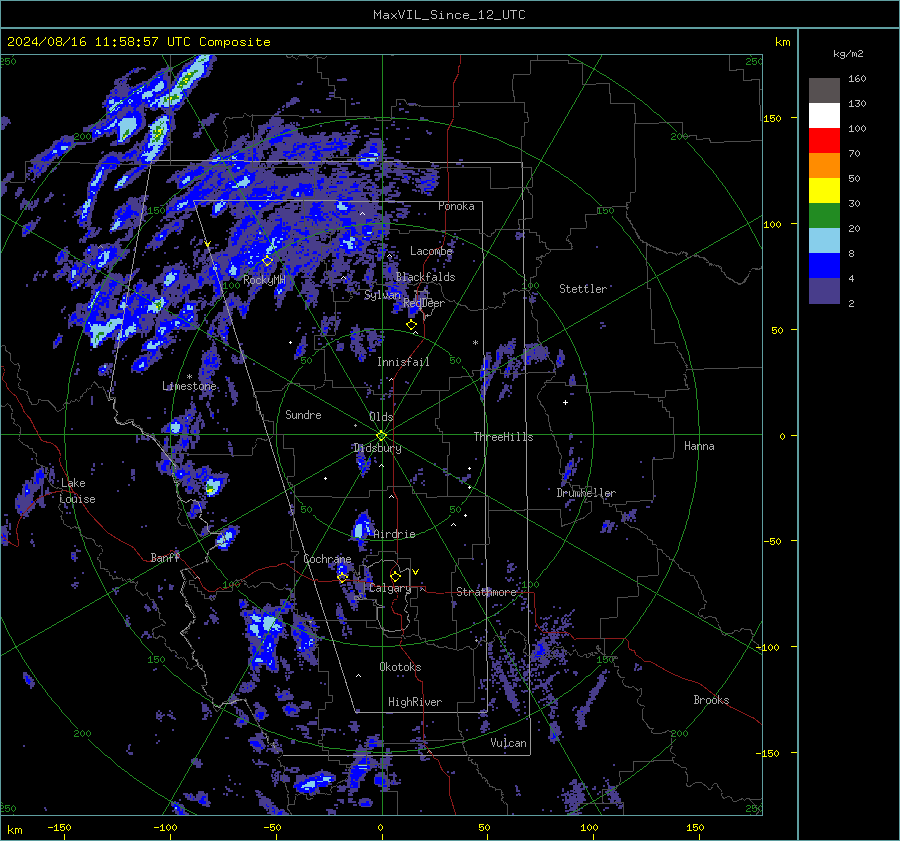Click the Airdrie town label
This screenshot has width=900, height=841.
pyautogui.click(x=394, y=534)
